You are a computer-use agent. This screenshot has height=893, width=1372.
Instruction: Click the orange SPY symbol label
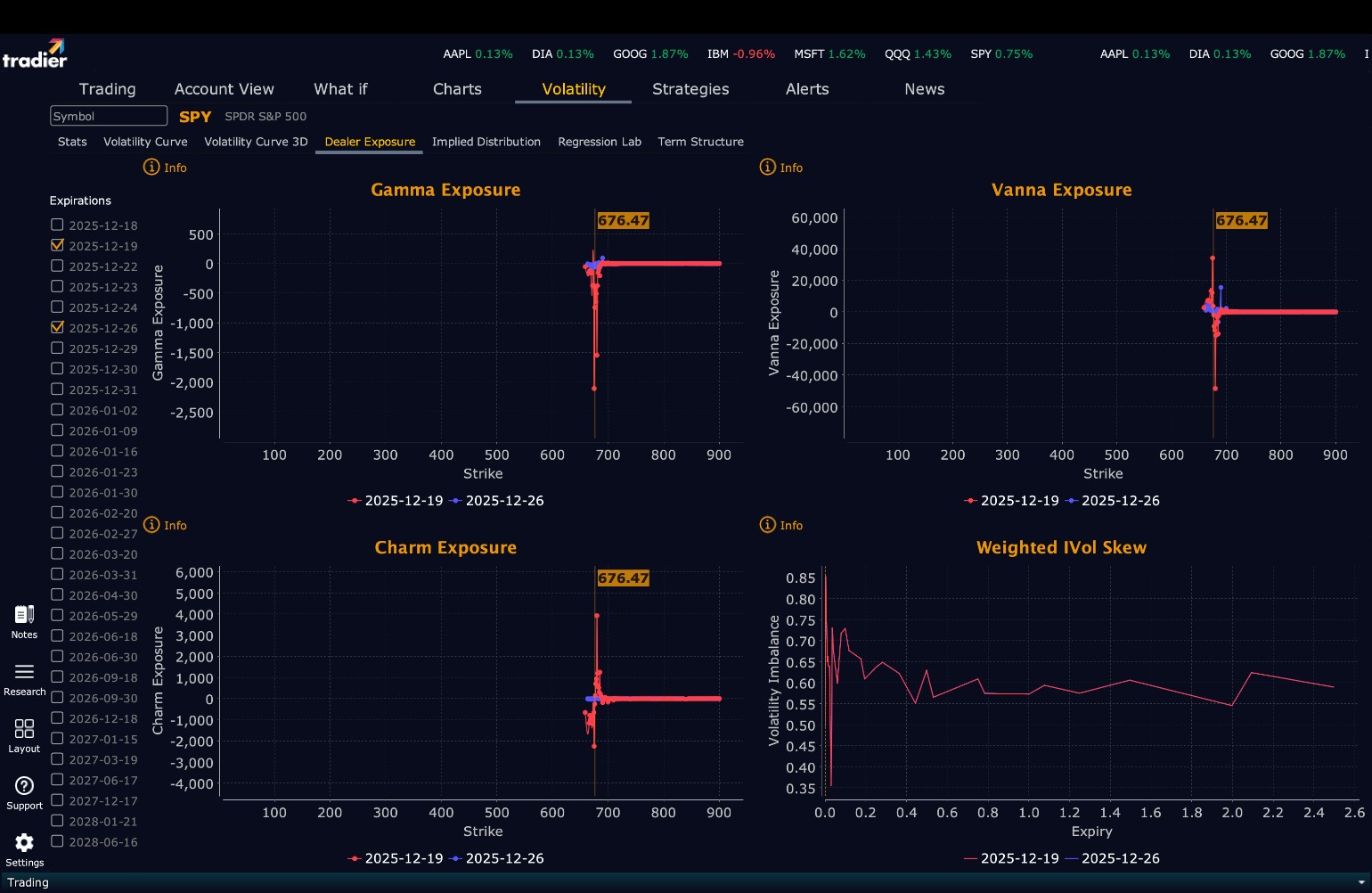pyautogui.click(x=195, y=117)
